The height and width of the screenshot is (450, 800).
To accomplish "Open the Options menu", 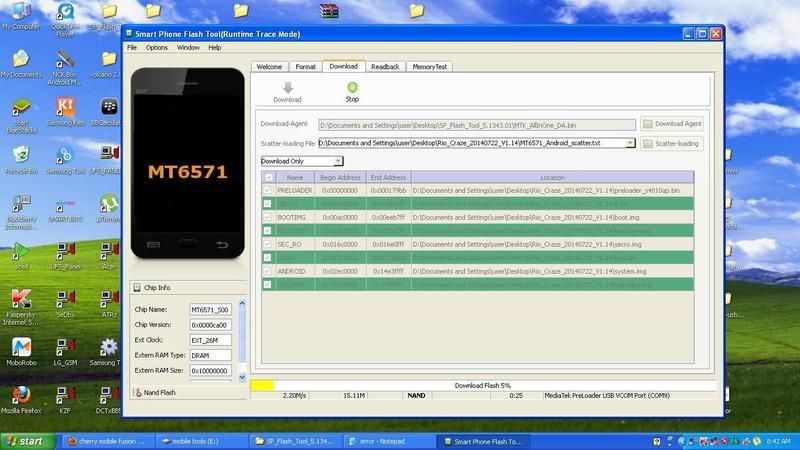I will [157, 47].
